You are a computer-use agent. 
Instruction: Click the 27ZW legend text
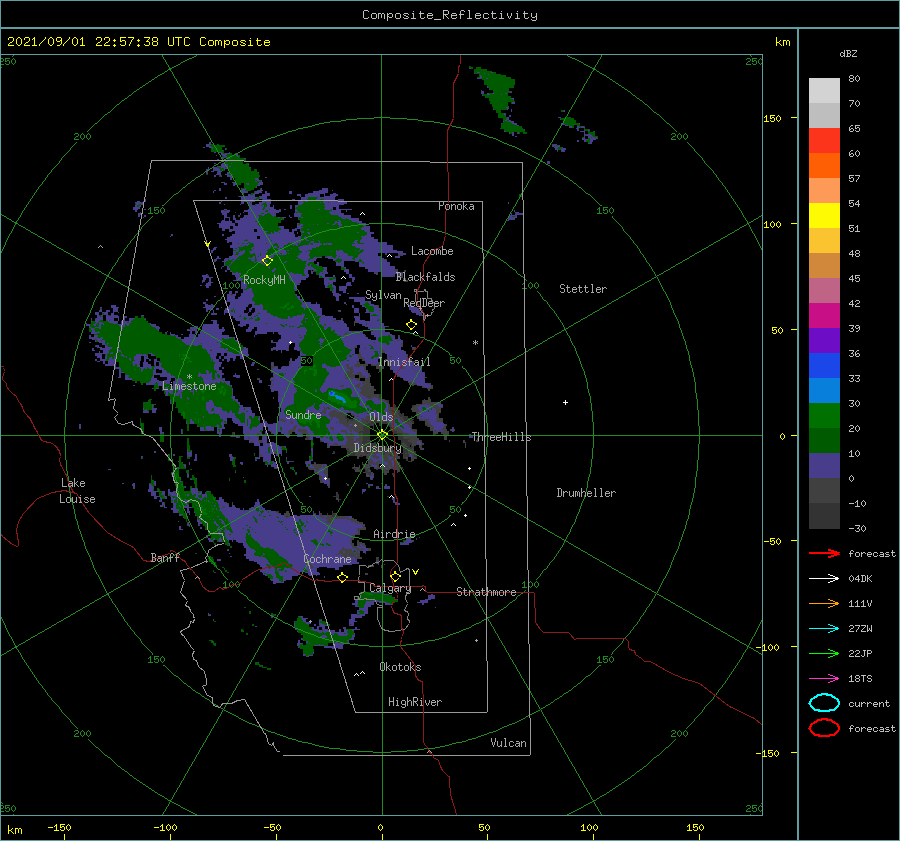860,629
